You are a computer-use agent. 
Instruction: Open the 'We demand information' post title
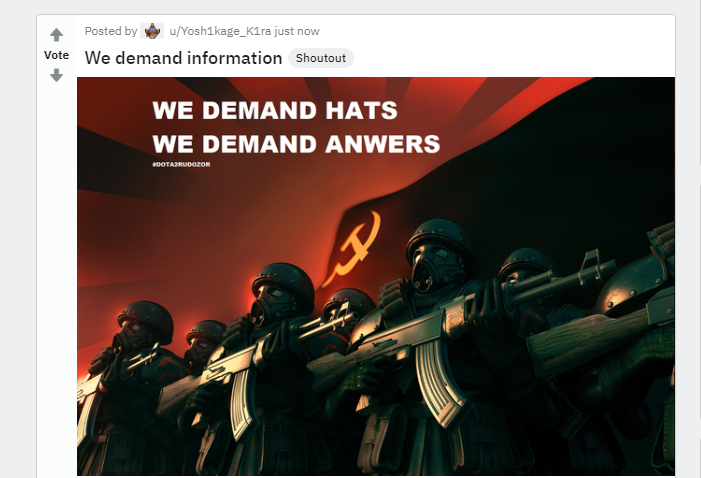click(183, 58)
